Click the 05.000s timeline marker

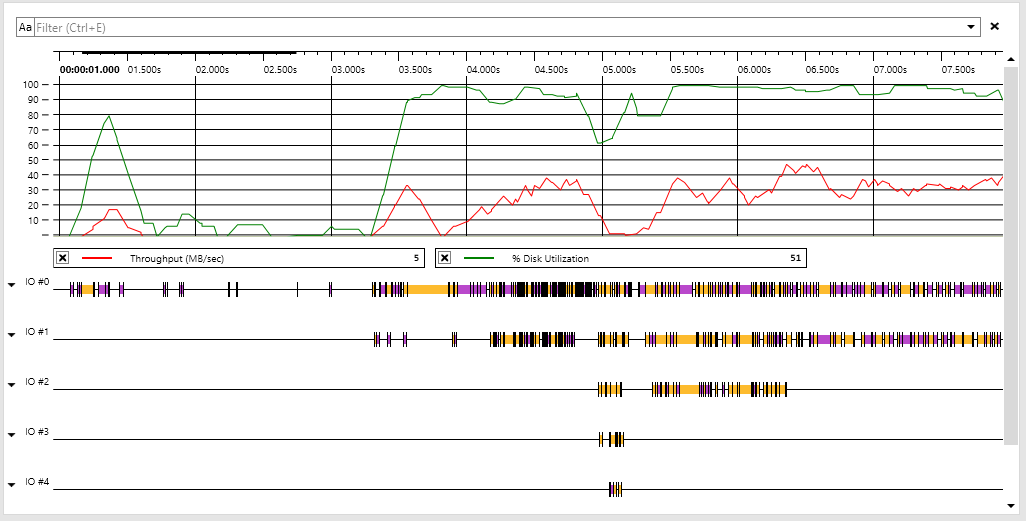tap(619, 69)
